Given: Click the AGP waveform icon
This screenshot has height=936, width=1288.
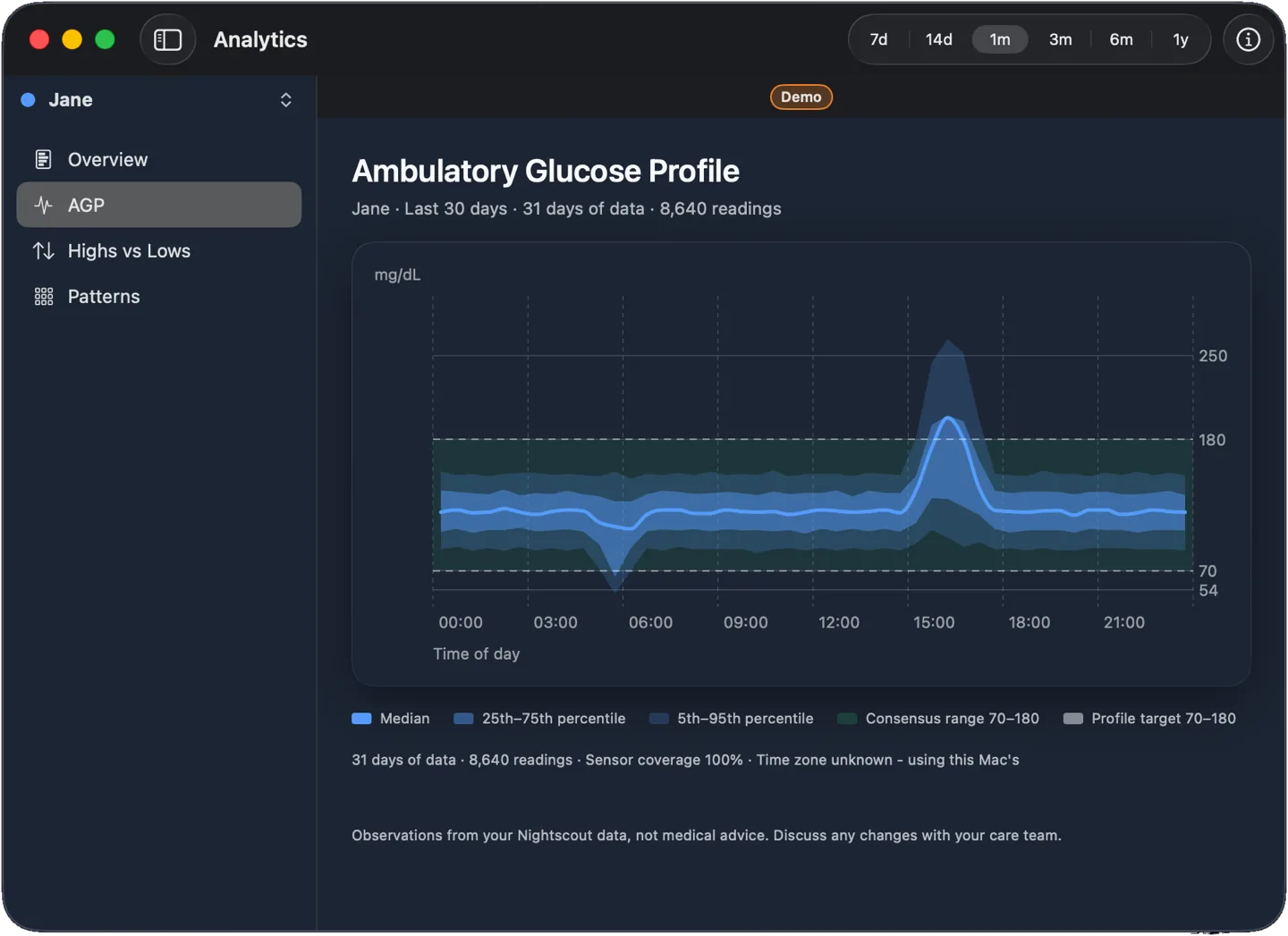Looking at the screenshot, I should coord(43,205).
